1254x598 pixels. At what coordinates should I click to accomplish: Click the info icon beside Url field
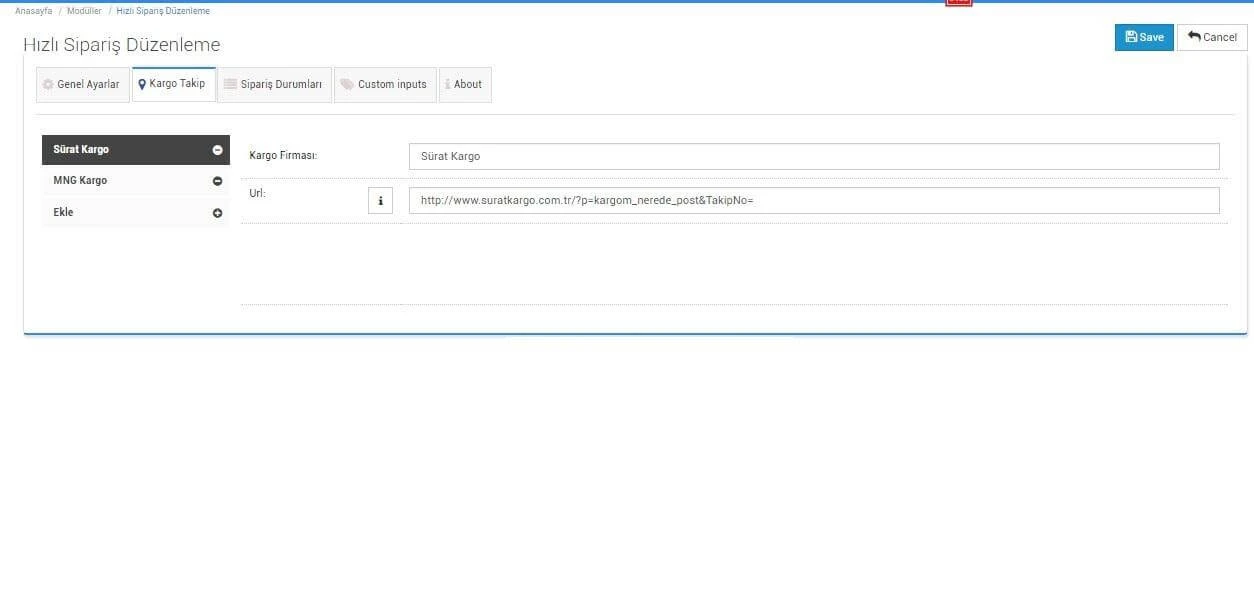click(x=380, y=201)
